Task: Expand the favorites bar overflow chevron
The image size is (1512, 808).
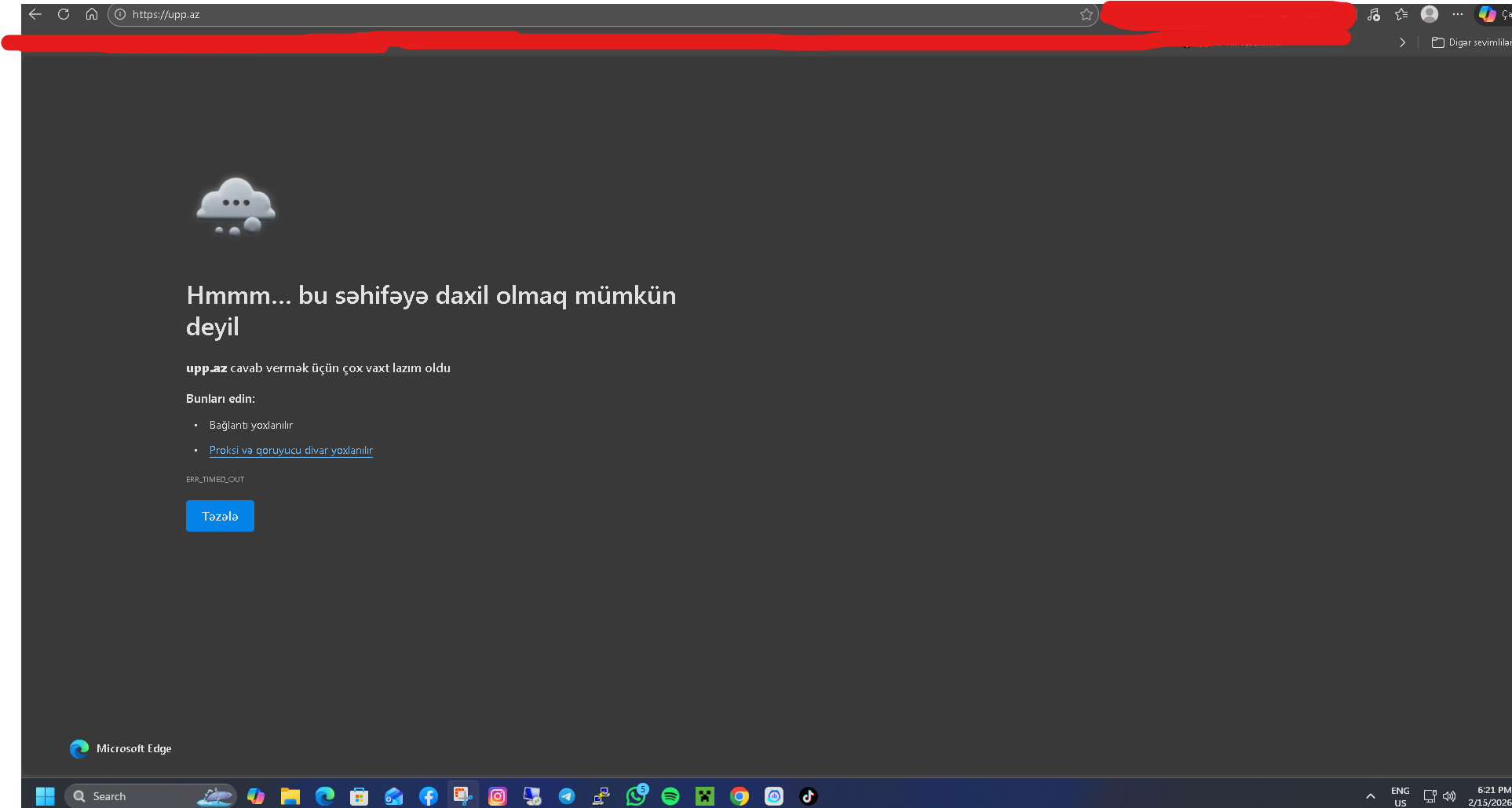Action: [x=1402, y=42]
